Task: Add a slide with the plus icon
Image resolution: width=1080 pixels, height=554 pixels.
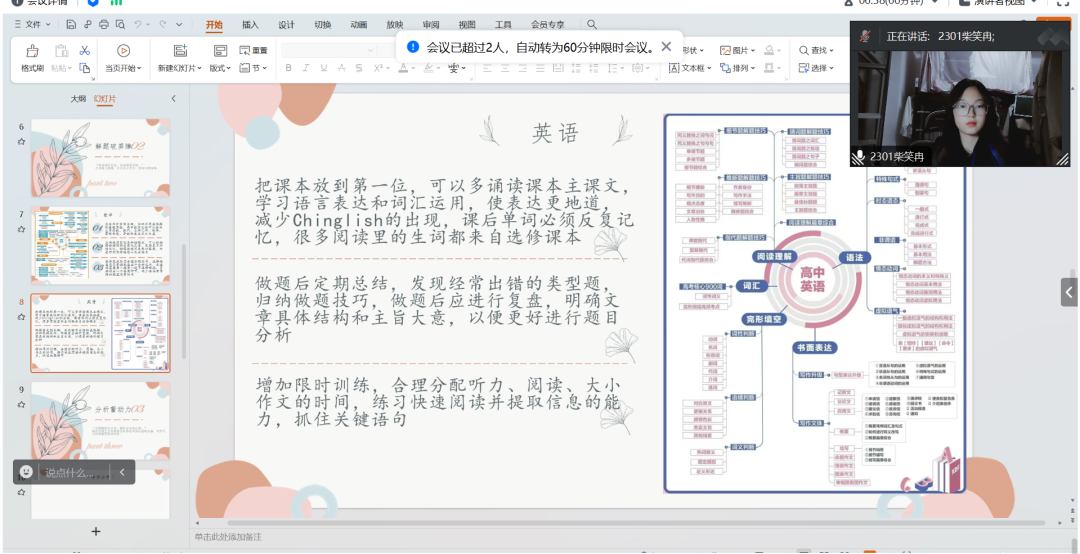Action: tap(96, 531)
